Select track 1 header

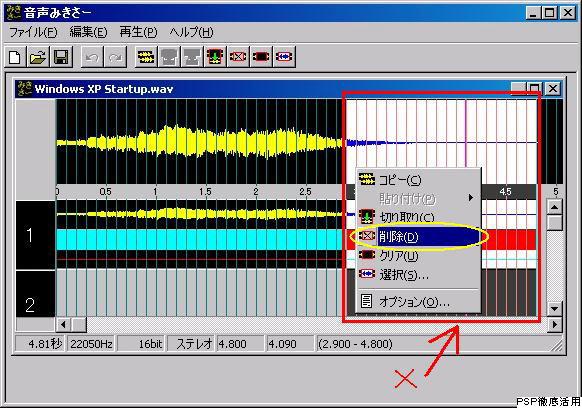[x=36, y=235]
